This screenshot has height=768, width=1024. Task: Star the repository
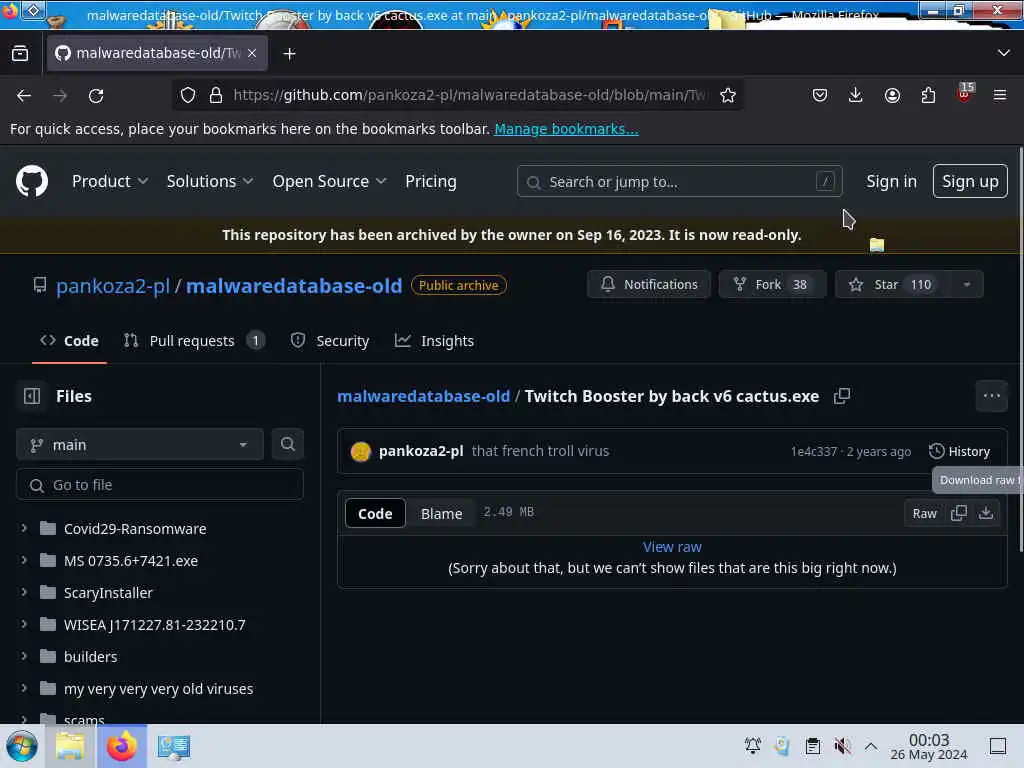tap(892, 284)
